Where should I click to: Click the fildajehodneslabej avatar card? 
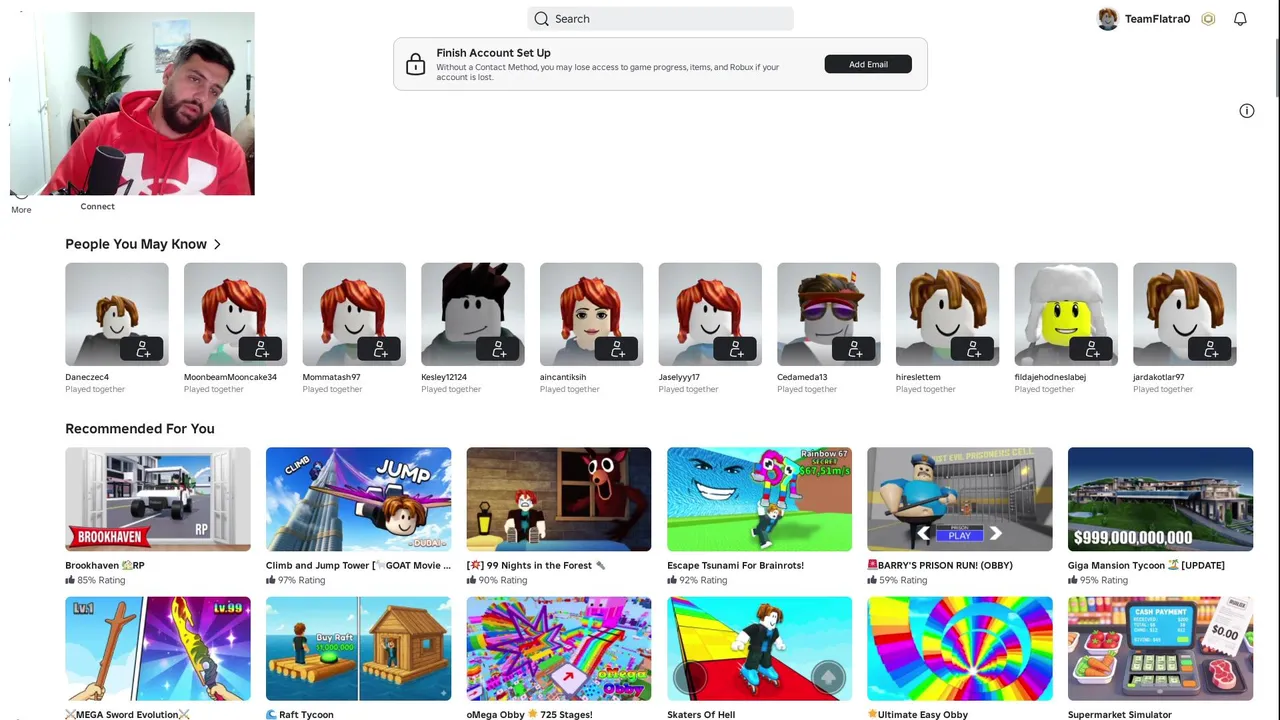1066,314
